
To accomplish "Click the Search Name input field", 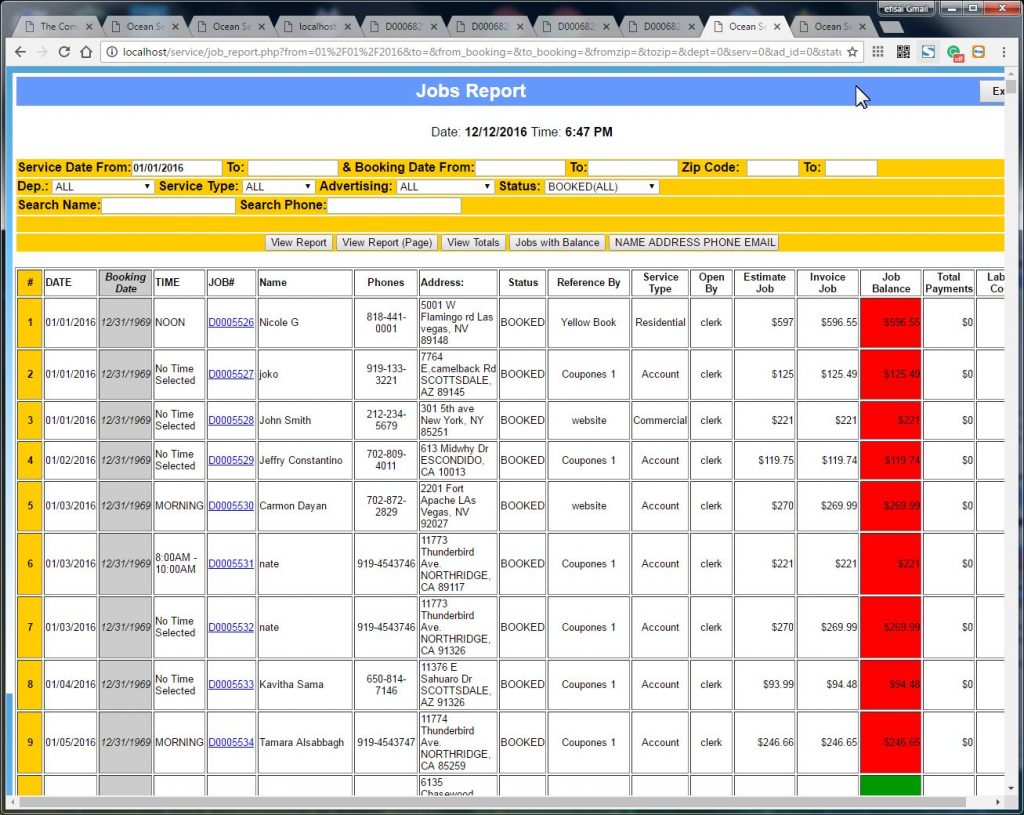I will (x=167, y=206).
